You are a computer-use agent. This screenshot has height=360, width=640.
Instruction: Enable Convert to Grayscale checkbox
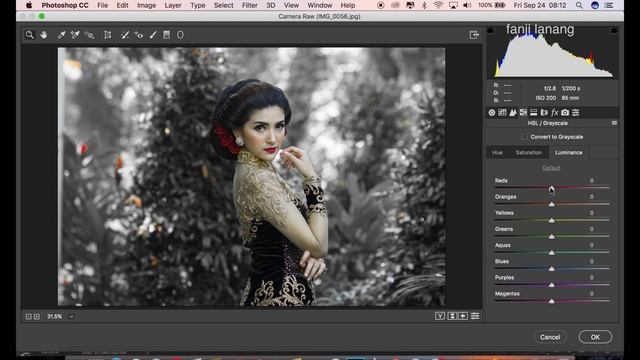[x=524, y=137]
